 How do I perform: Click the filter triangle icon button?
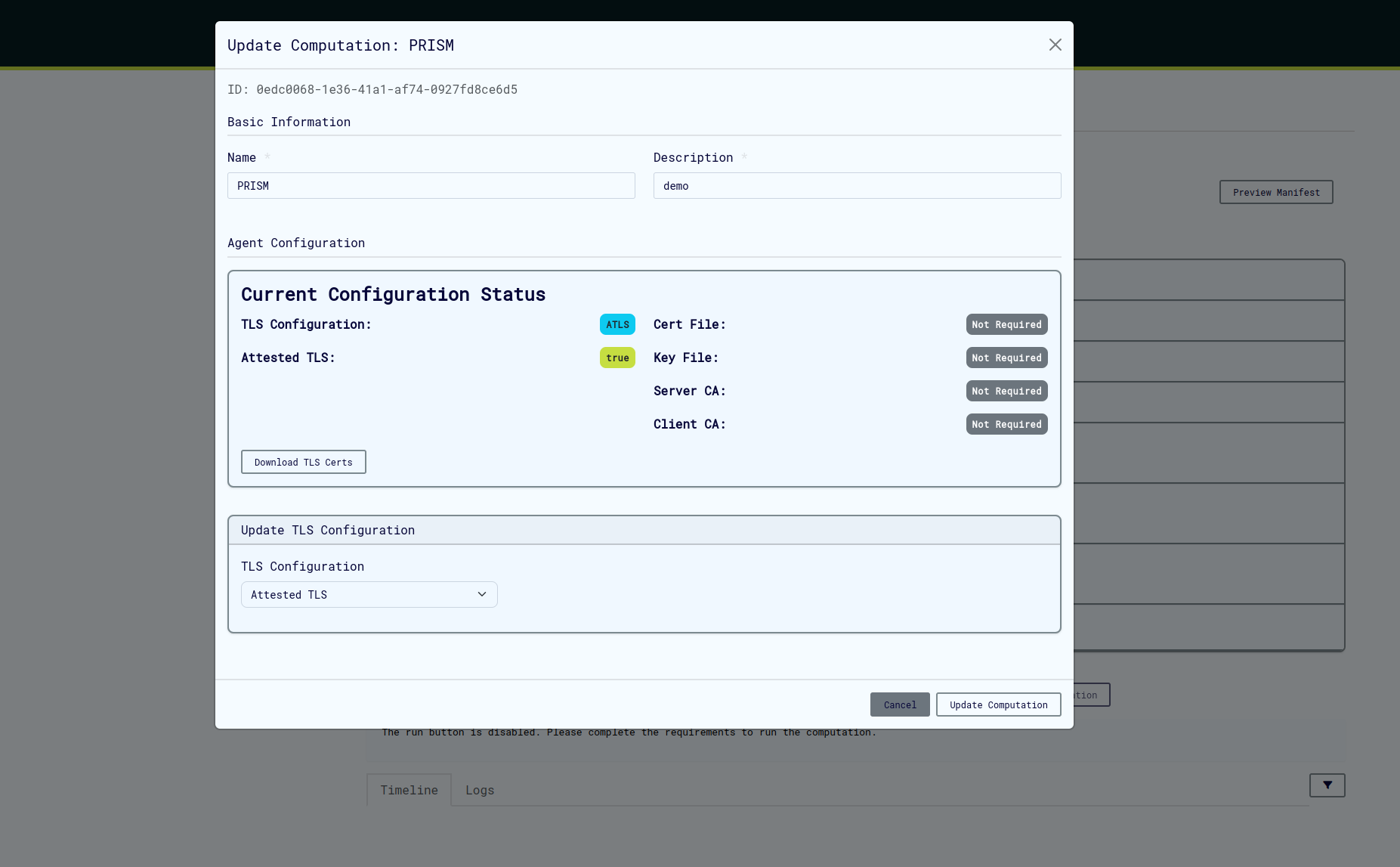(x=1327, y=785)
